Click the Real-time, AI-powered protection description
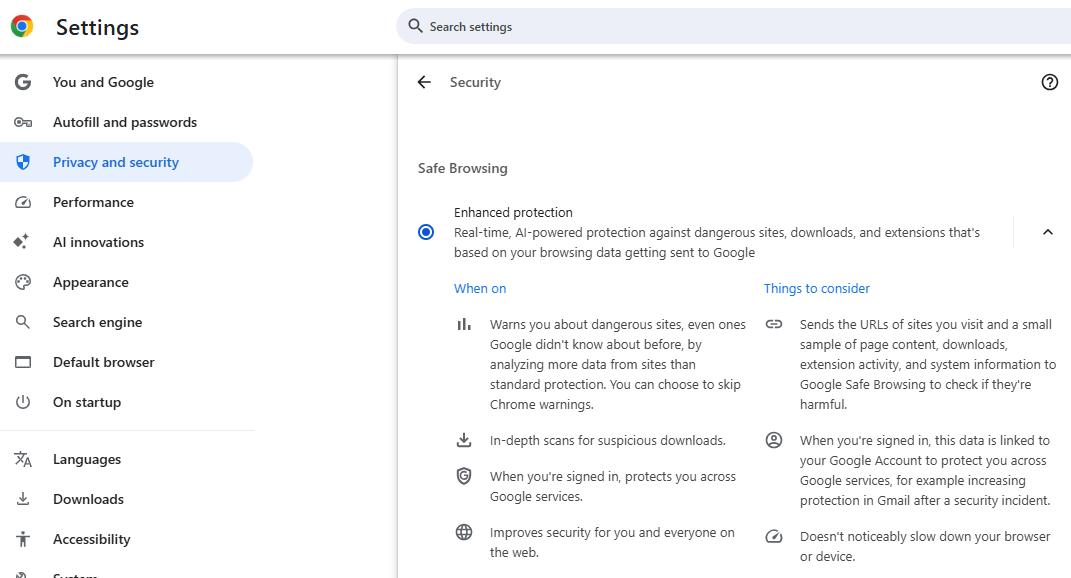This screenshot has width=1071, height=578. point(717,243)
